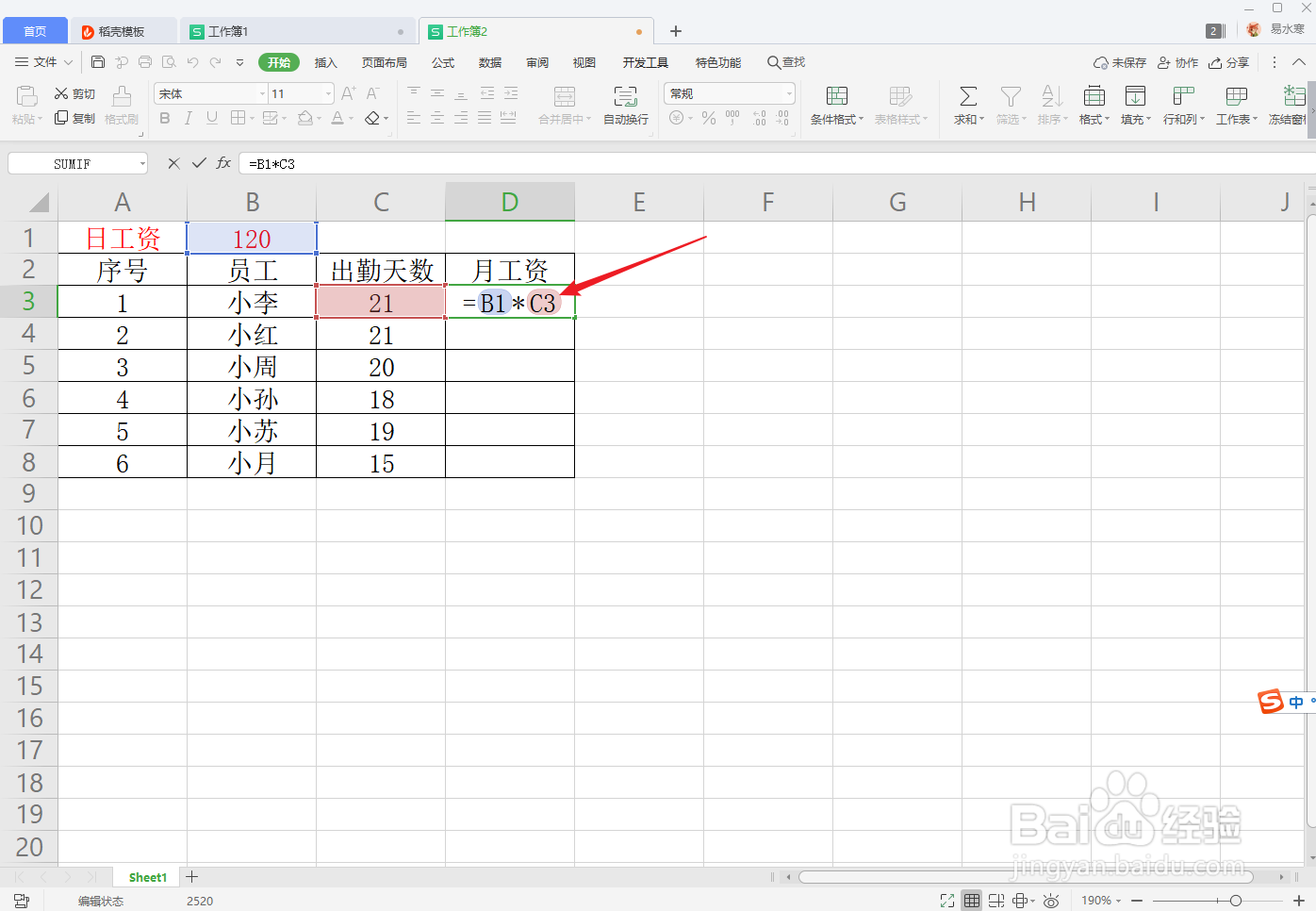Click the paste (粘贴) clipboard icon
The height and width of the screenshot is (911, 1316).
26,95
